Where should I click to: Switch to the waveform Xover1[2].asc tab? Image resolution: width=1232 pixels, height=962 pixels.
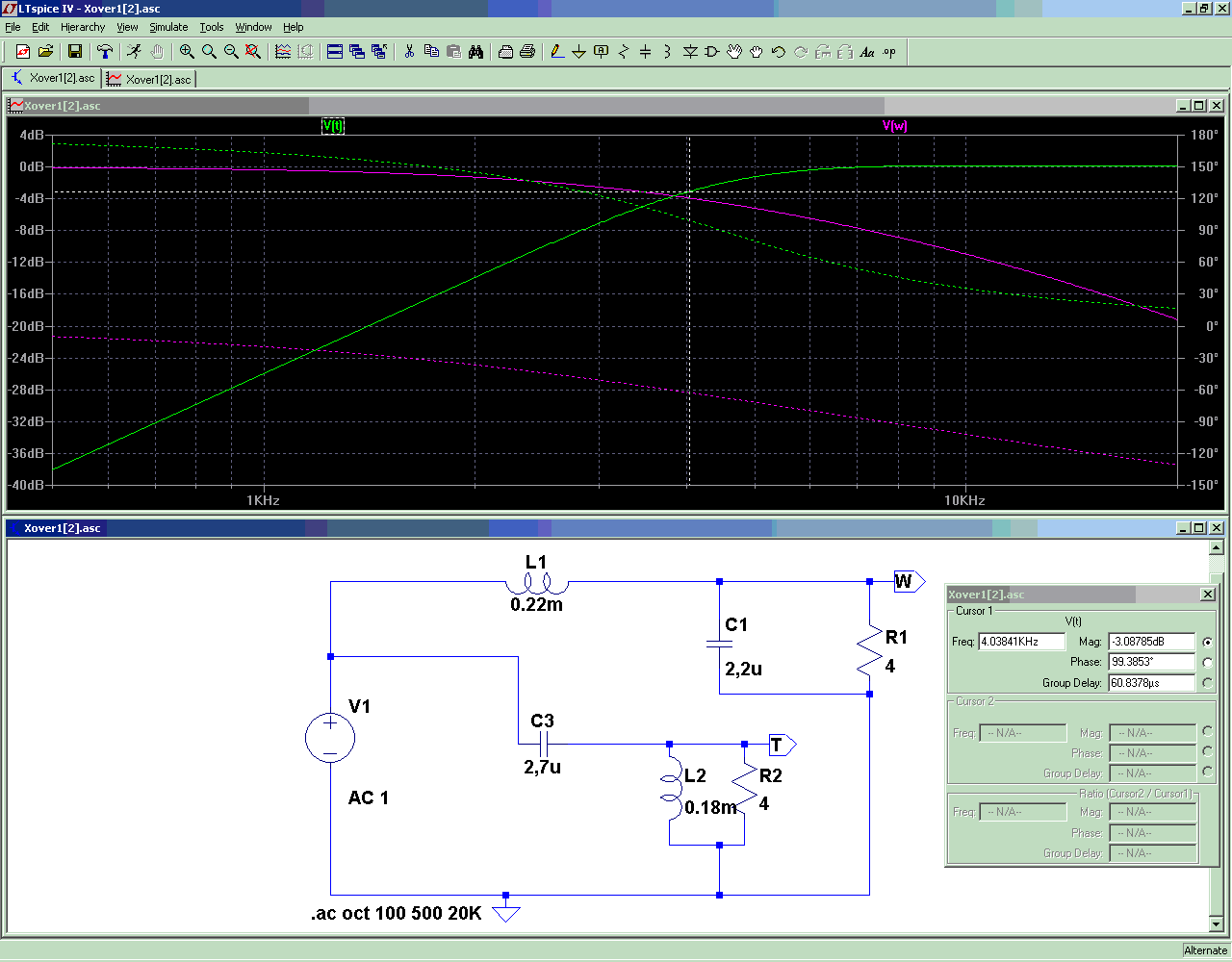point(149,79)
